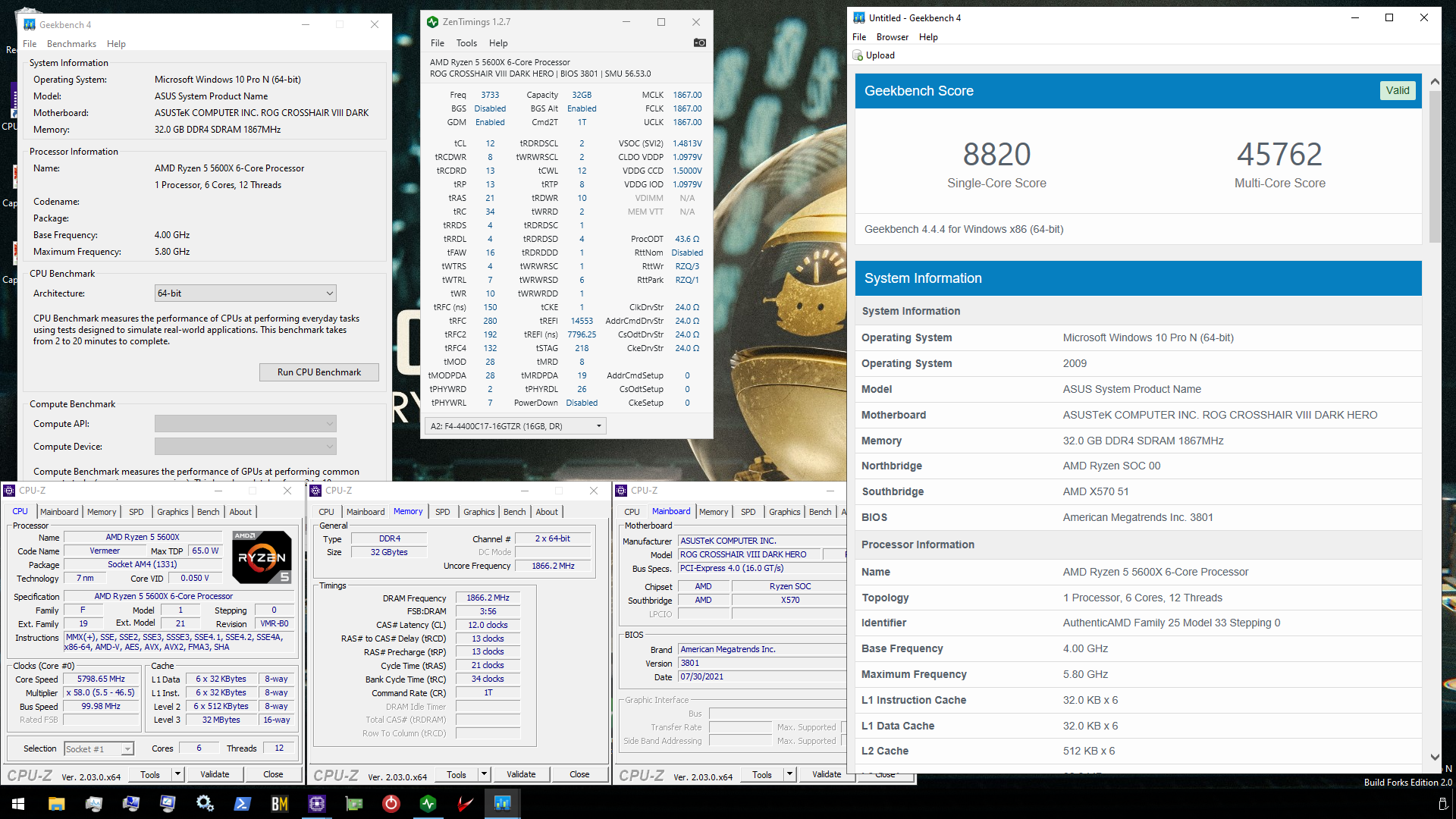Expand Tools arrow in Memory CPU-Z window
This screenshot has height=819, width=1456.
484,774
